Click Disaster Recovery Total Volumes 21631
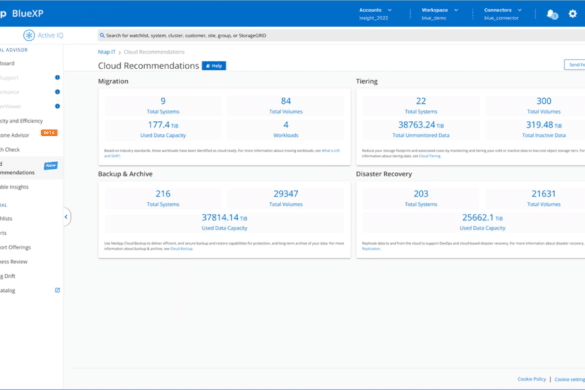The width and height of the screenshot is (585, 390). coord(544,194)
